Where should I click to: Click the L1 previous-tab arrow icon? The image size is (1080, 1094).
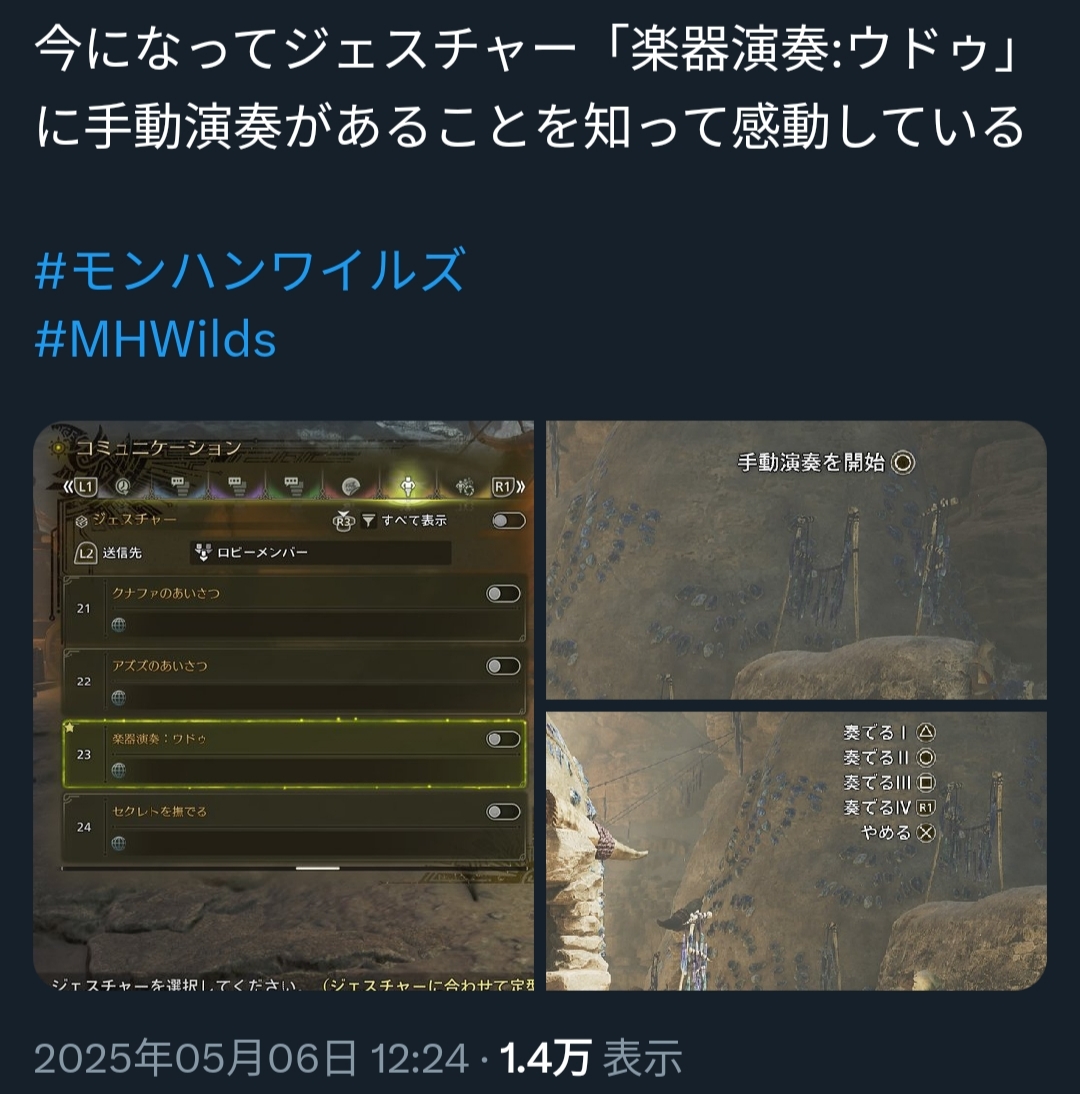pyautogui.click(x=80, y=486)
